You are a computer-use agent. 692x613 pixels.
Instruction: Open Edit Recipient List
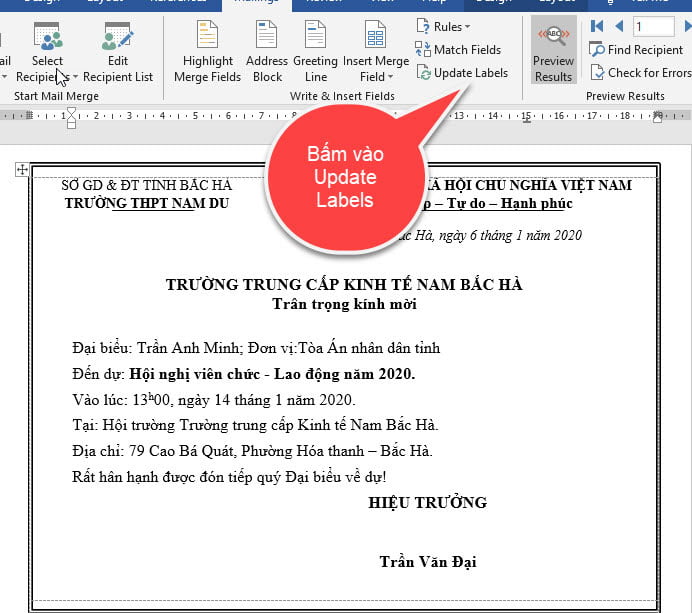[x=118, y=53]
